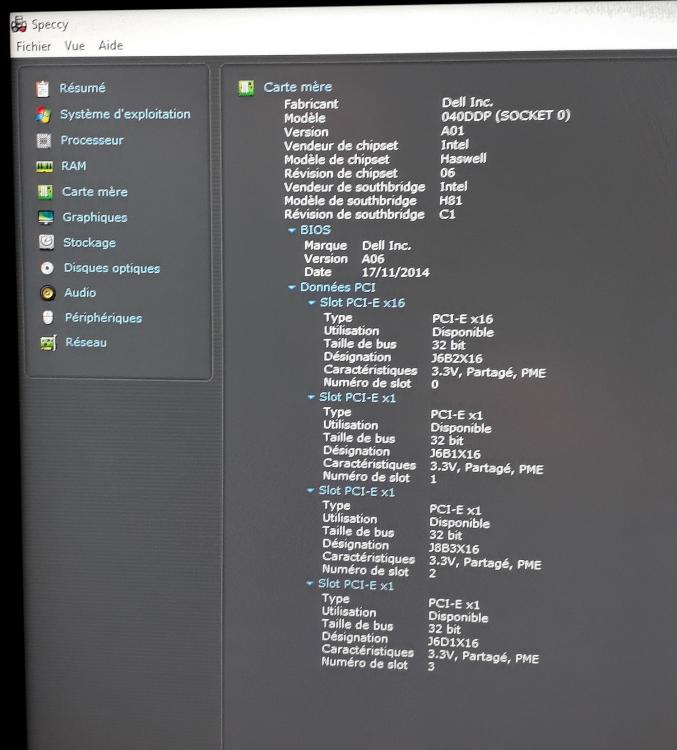Click the model value 040DDP (SOCKET 0)

coord(506,116)
